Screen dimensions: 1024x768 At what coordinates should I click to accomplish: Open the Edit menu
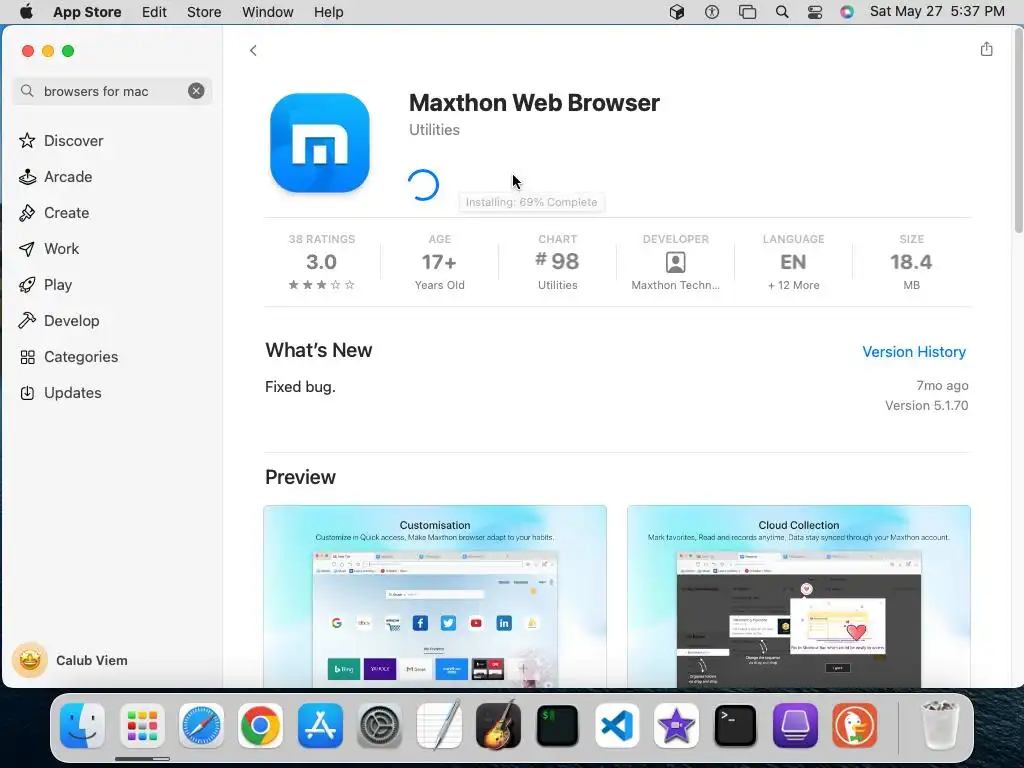(154, 12)
